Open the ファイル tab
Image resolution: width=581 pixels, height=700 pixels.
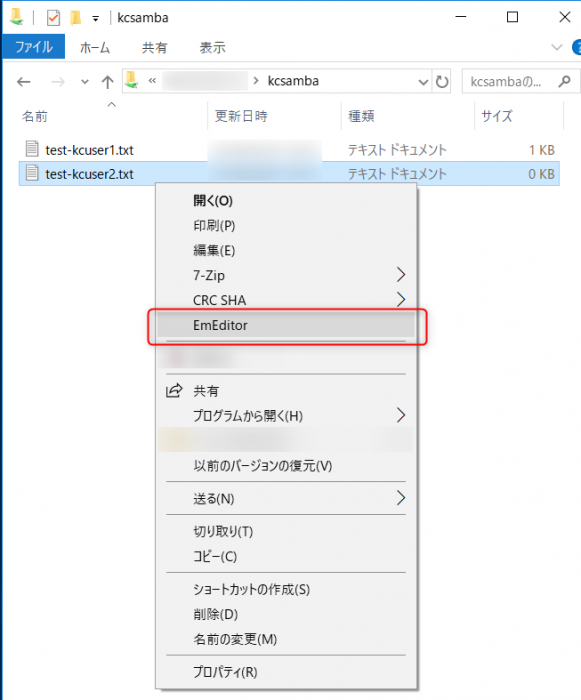click(34, 47)
